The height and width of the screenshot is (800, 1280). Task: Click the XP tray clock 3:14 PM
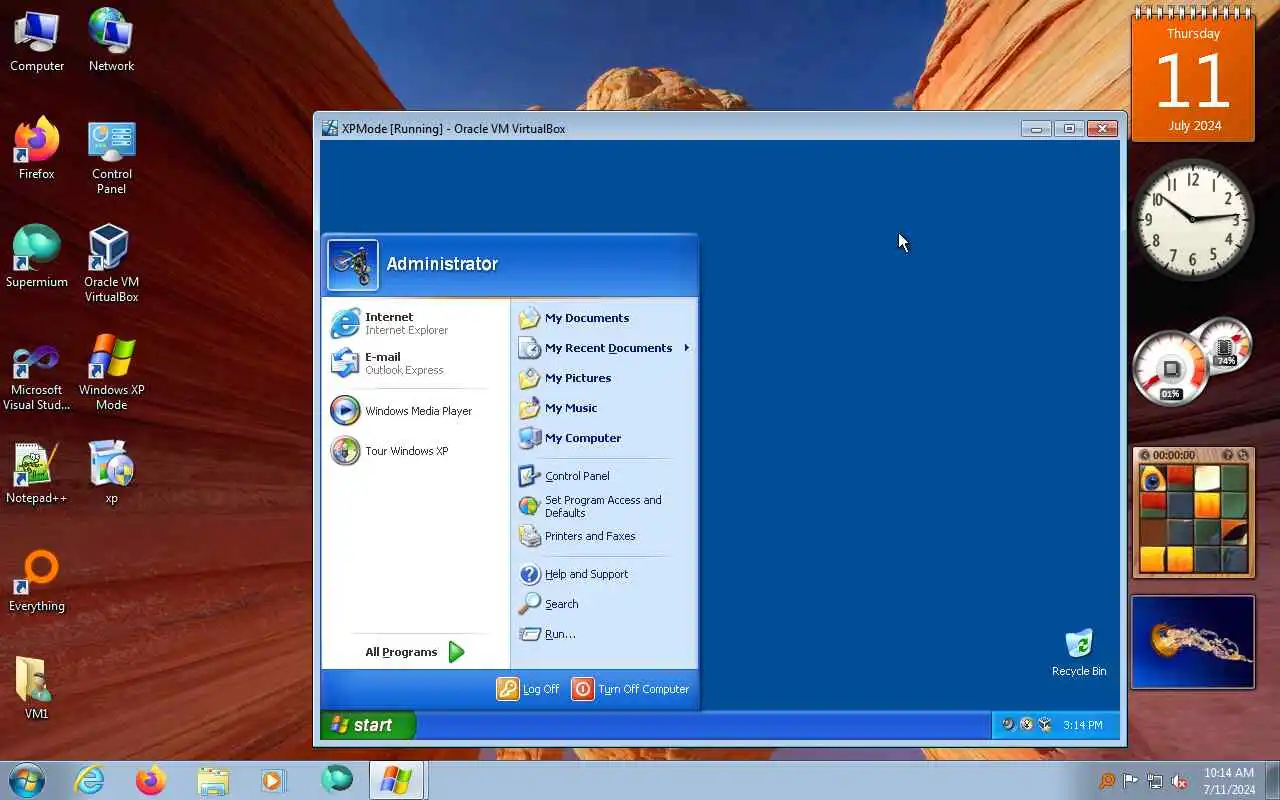click(x=1083, y=725)
